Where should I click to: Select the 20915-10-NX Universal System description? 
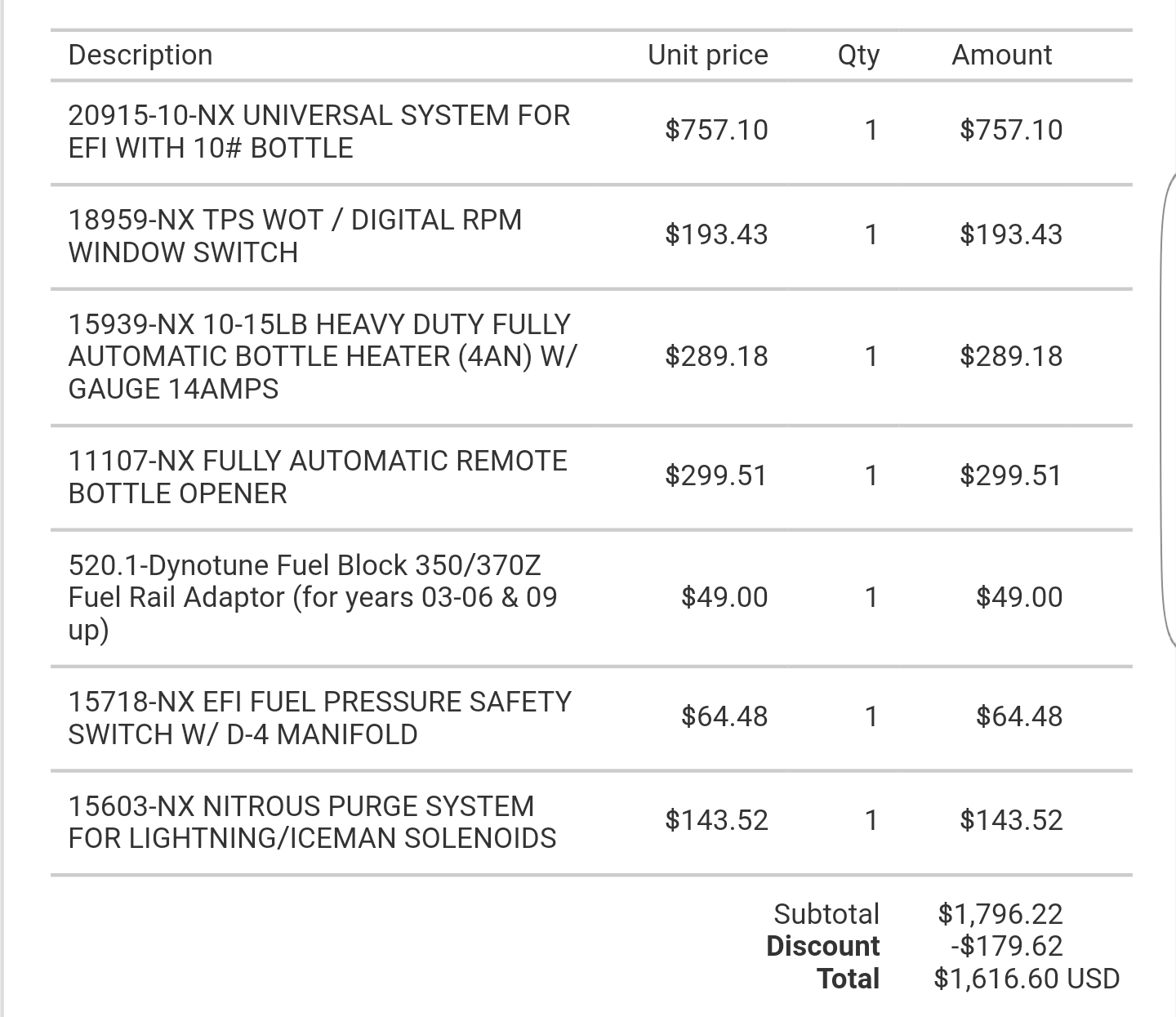click(318, 132)
